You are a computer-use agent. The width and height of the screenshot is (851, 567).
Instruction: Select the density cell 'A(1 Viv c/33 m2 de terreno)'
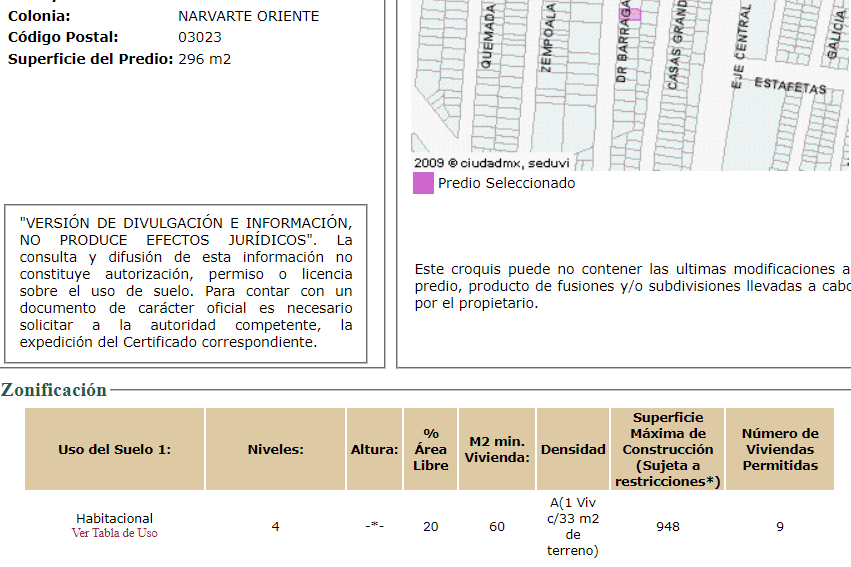click(x=573, y=526)
